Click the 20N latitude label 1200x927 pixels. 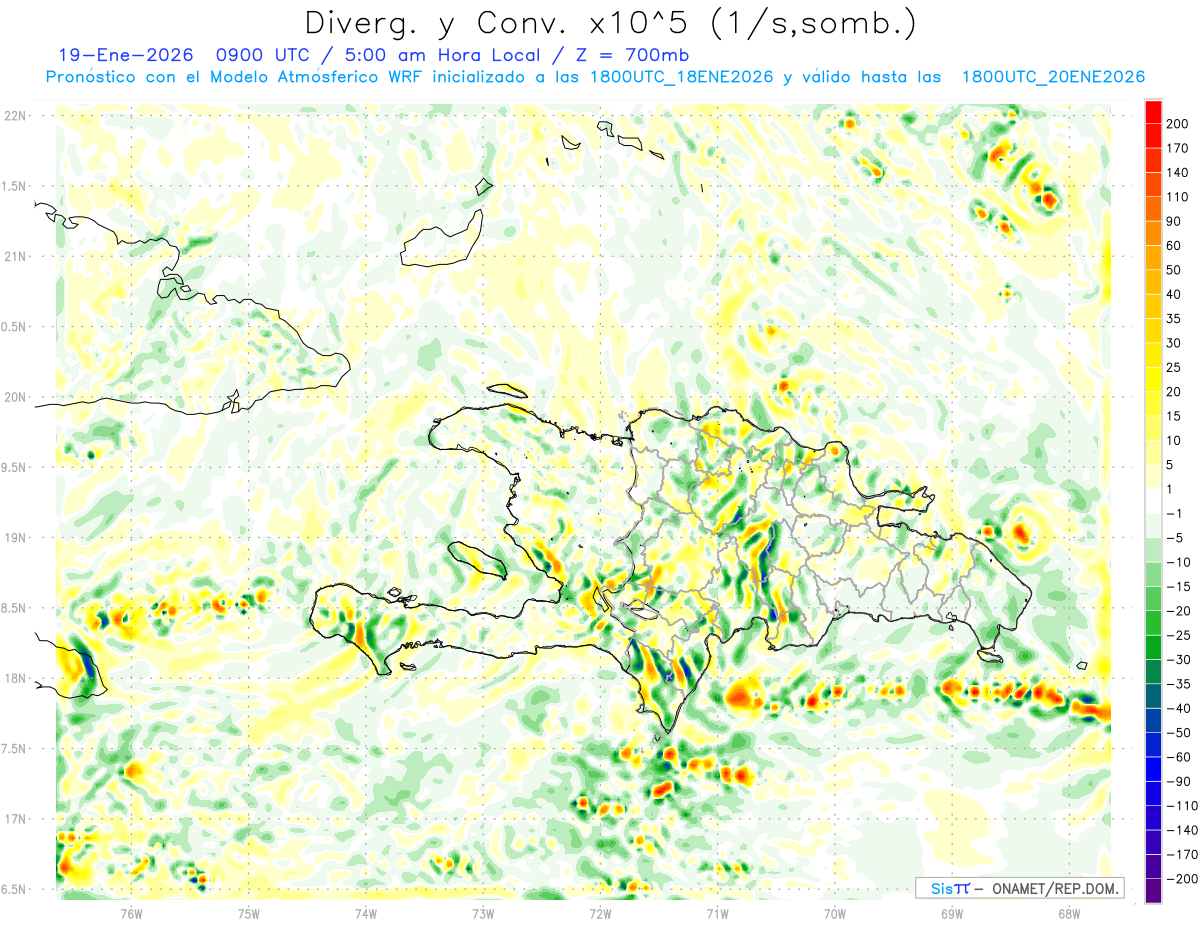tap(13, 397)
